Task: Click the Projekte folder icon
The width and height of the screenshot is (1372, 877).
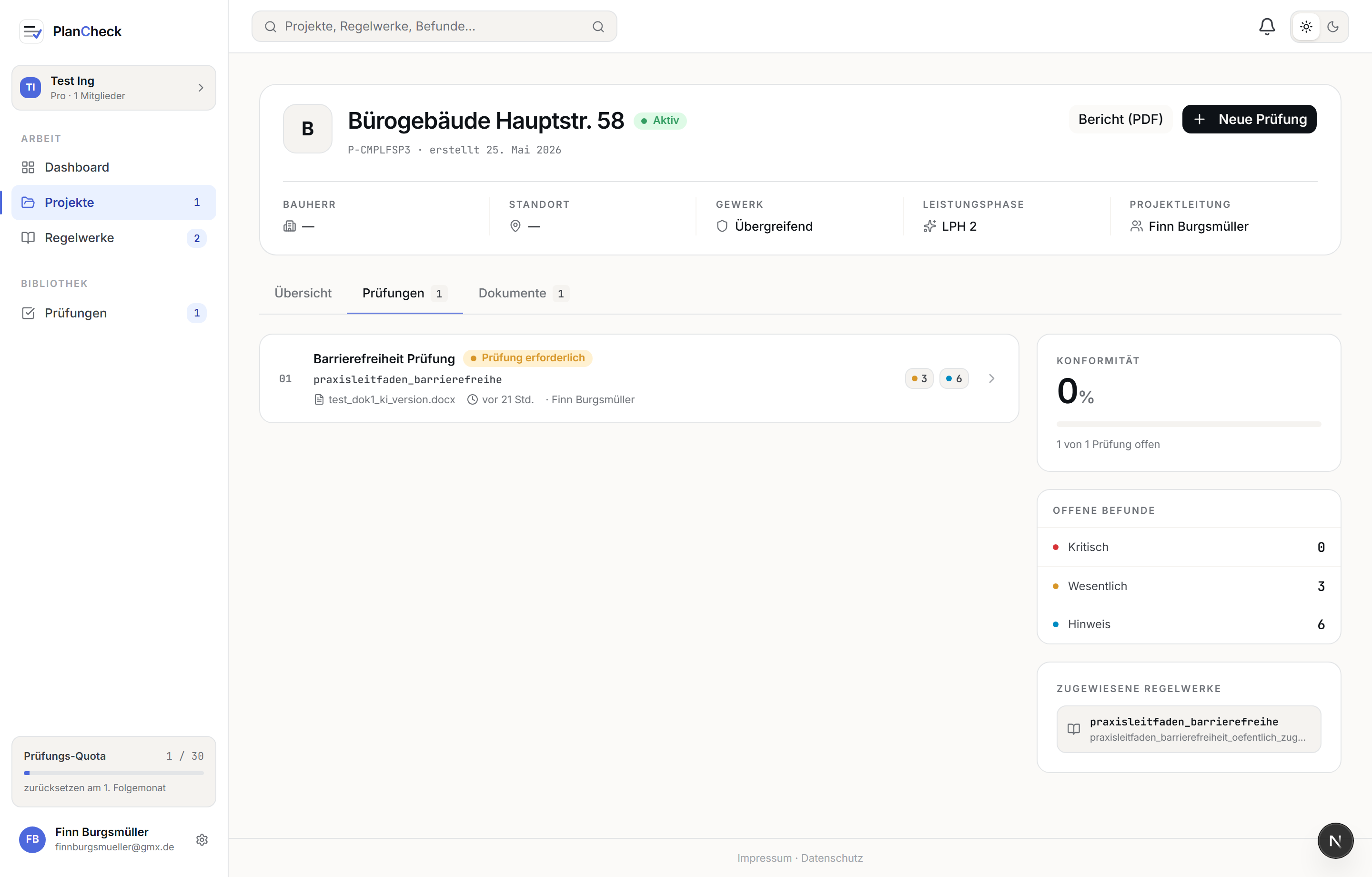Action: [28, 203]
